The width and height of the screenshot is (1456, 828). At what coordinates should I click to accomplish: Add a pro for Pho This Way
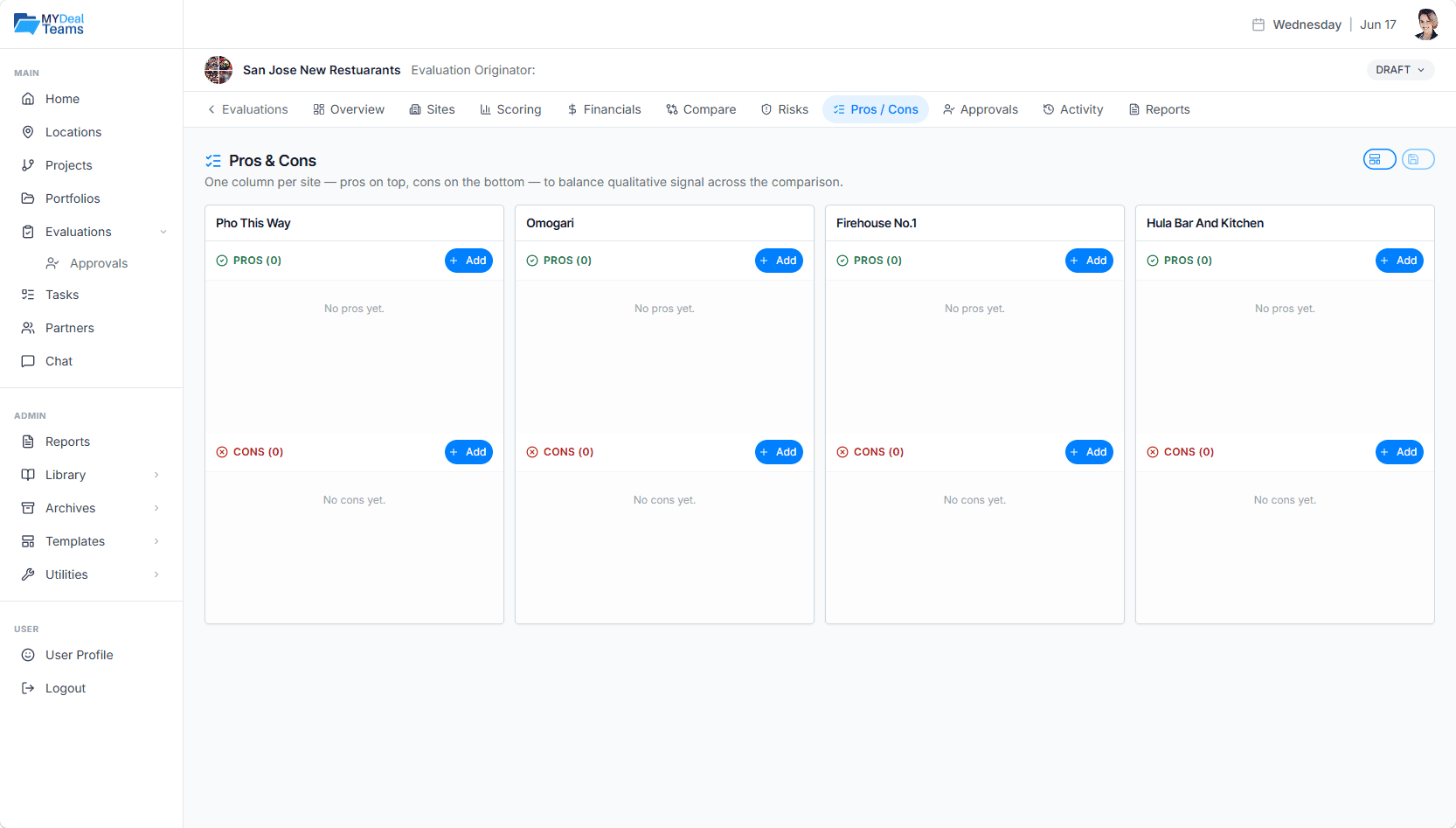click(468, 261)
